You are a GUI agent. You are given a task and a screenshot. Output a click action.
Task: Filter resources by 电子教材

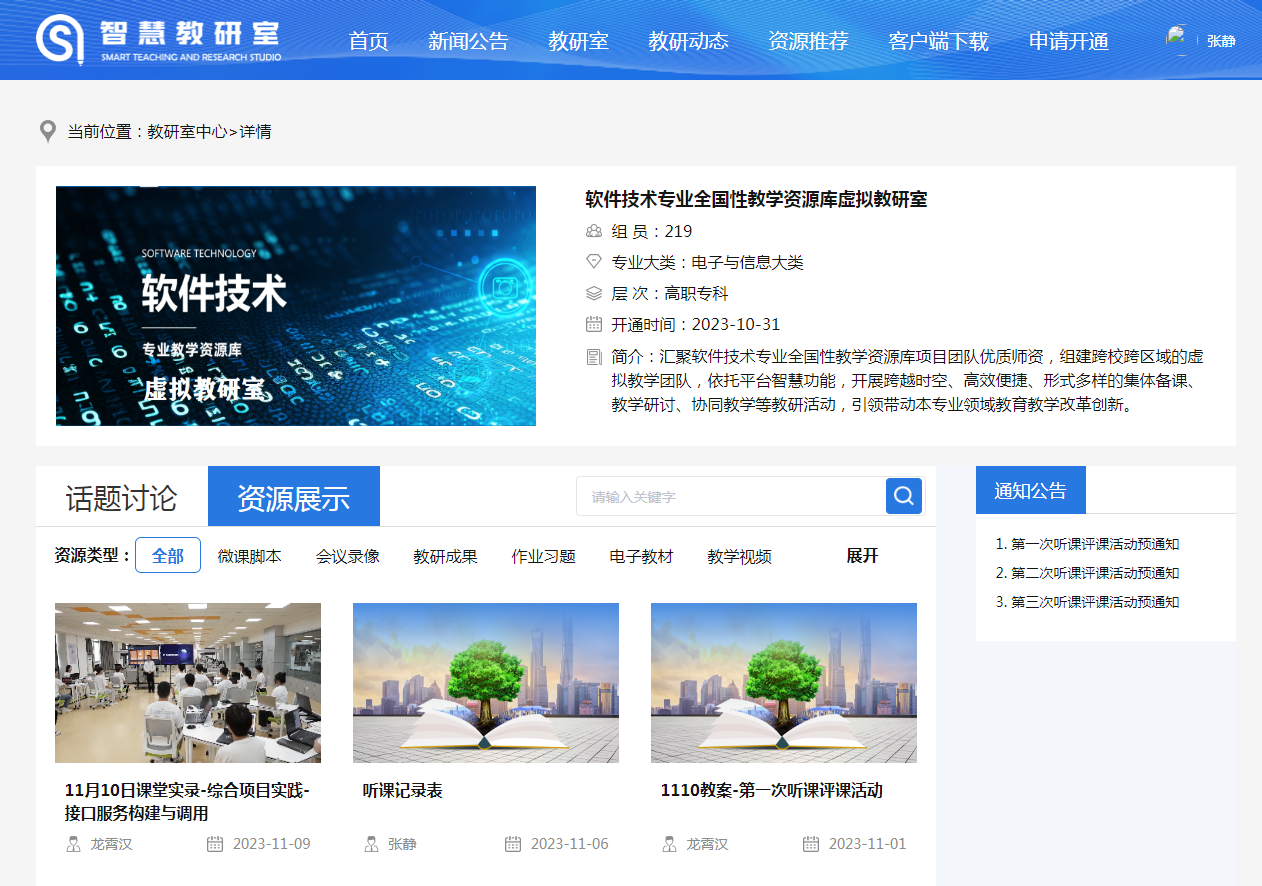click(x=642, y=556)
